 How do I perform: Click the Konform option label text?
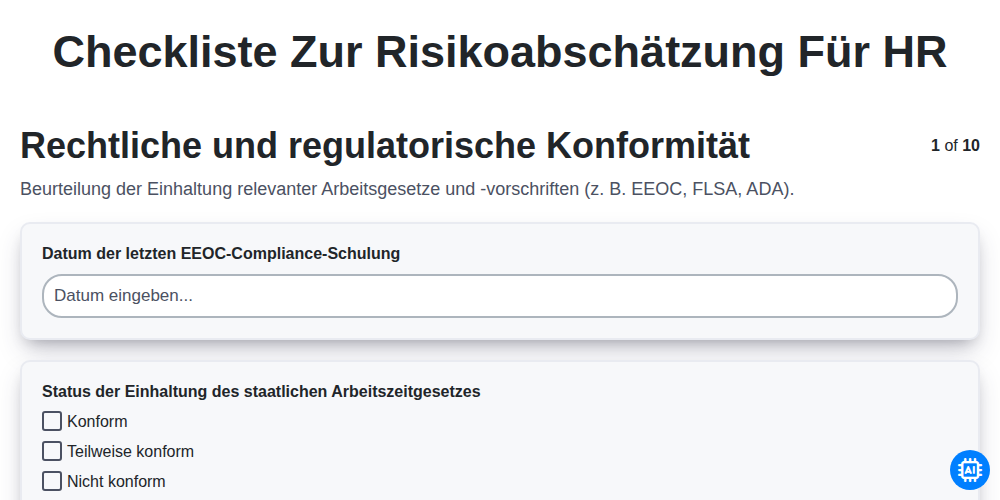point(97,422)
